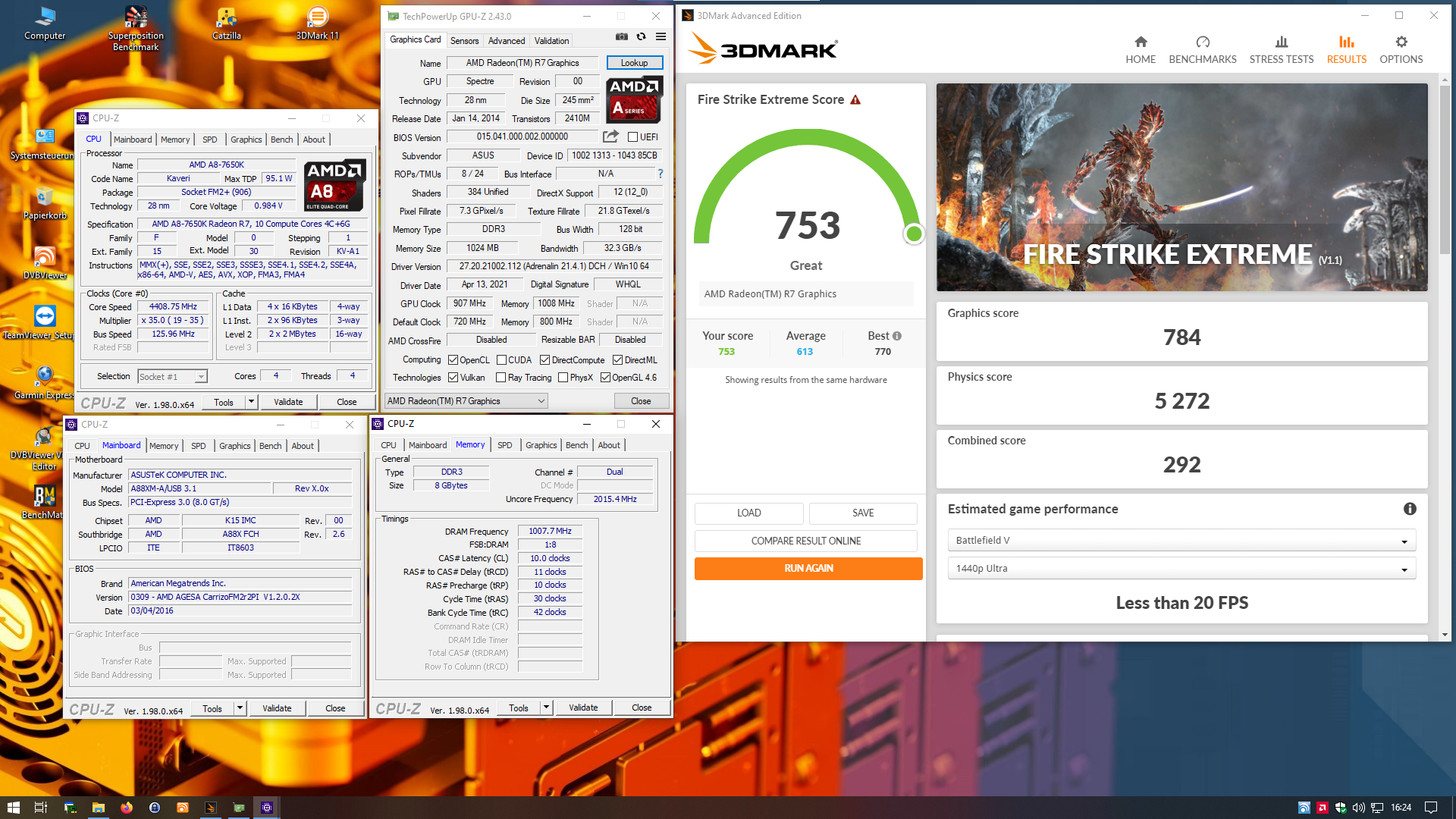This screenshot has height=819, width=1456.
Task: Open the 1440p Ultra resolution dropdown
Action: [x=1181, y=569]
